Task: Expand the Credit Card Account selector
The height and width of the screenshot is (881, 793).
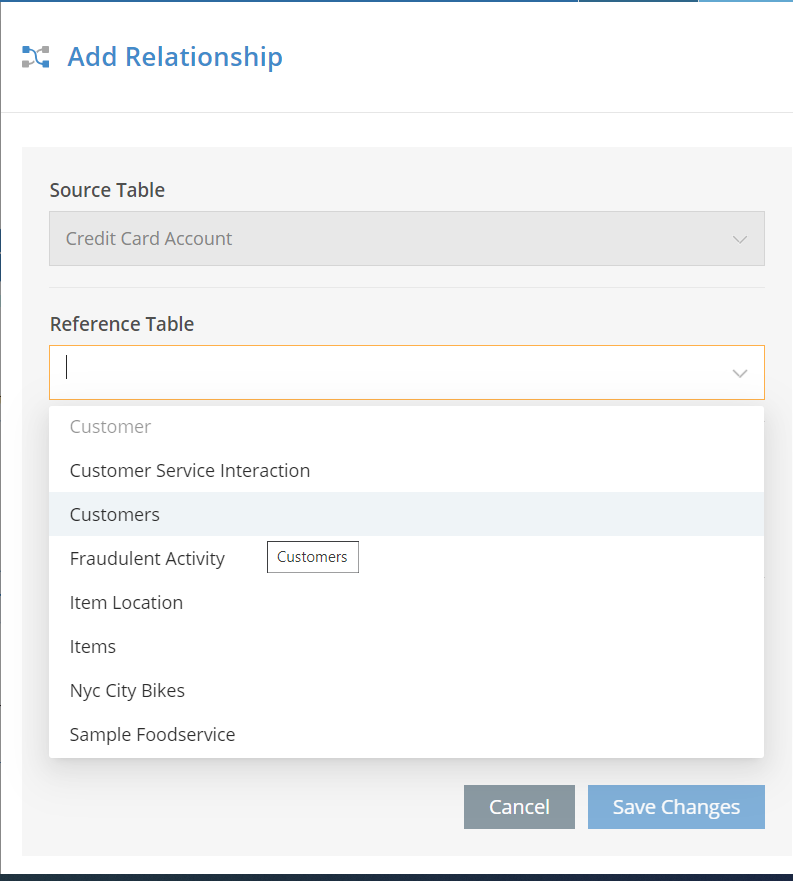Action: [x=406, y=238]
